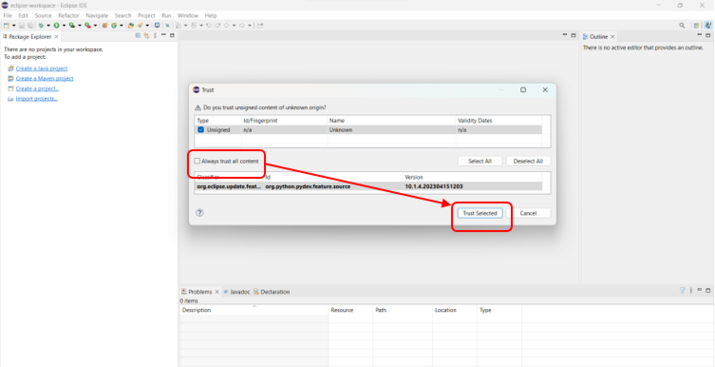
Task: Expand the Run button dropdown arrow
Action: pos(64,26)
